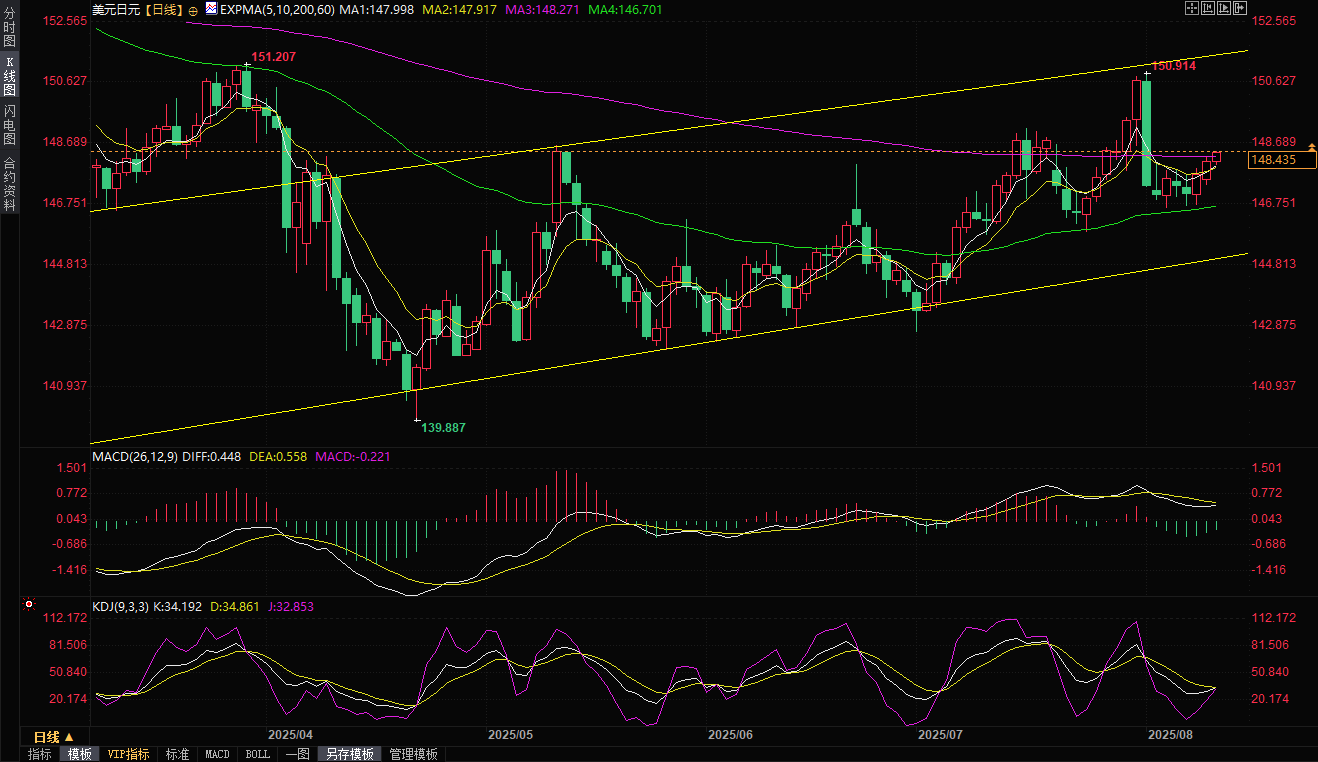Click the 美元日元【日线】 chart title

(136, 9)
